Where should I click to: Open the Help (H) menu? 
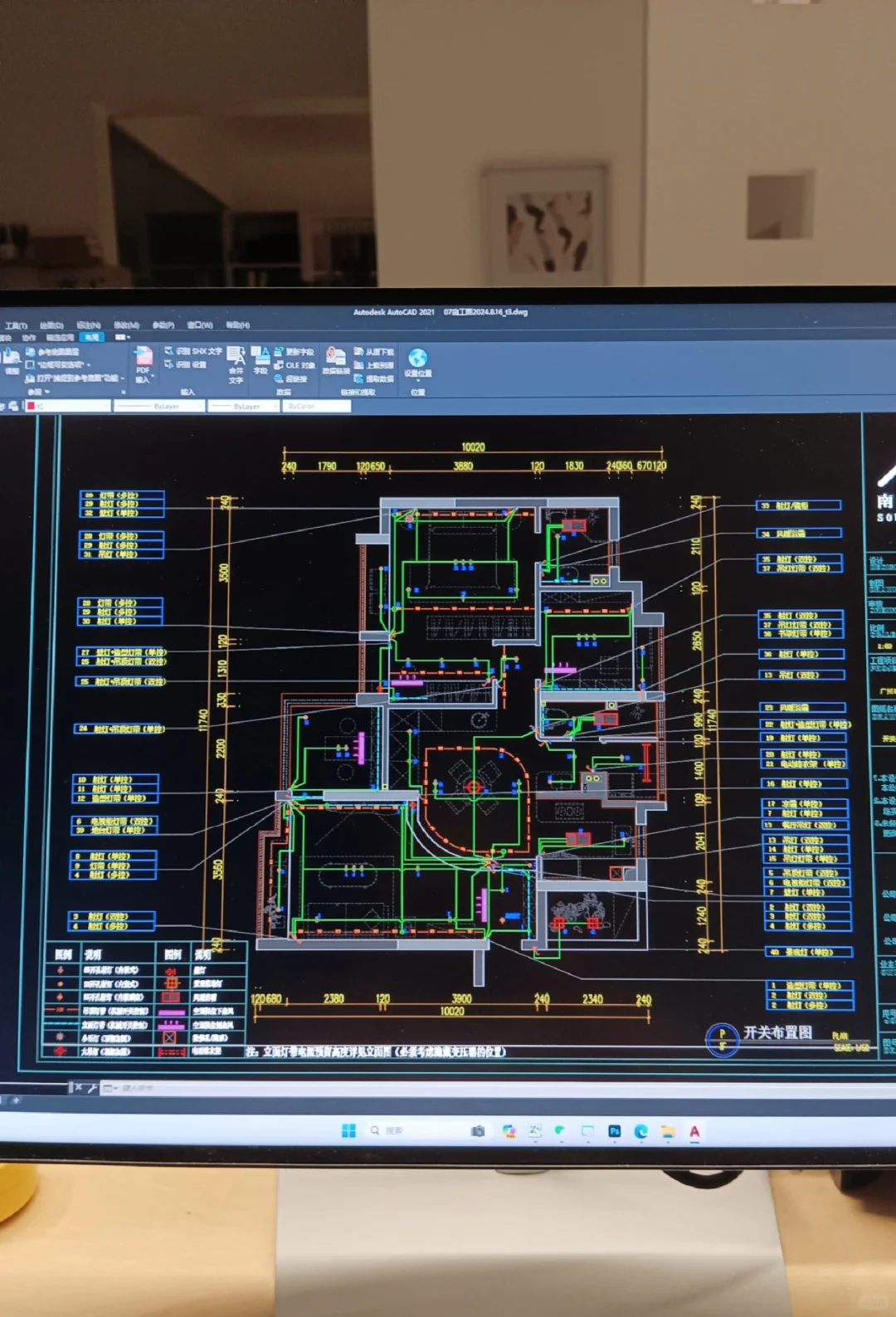click(238, 325)
